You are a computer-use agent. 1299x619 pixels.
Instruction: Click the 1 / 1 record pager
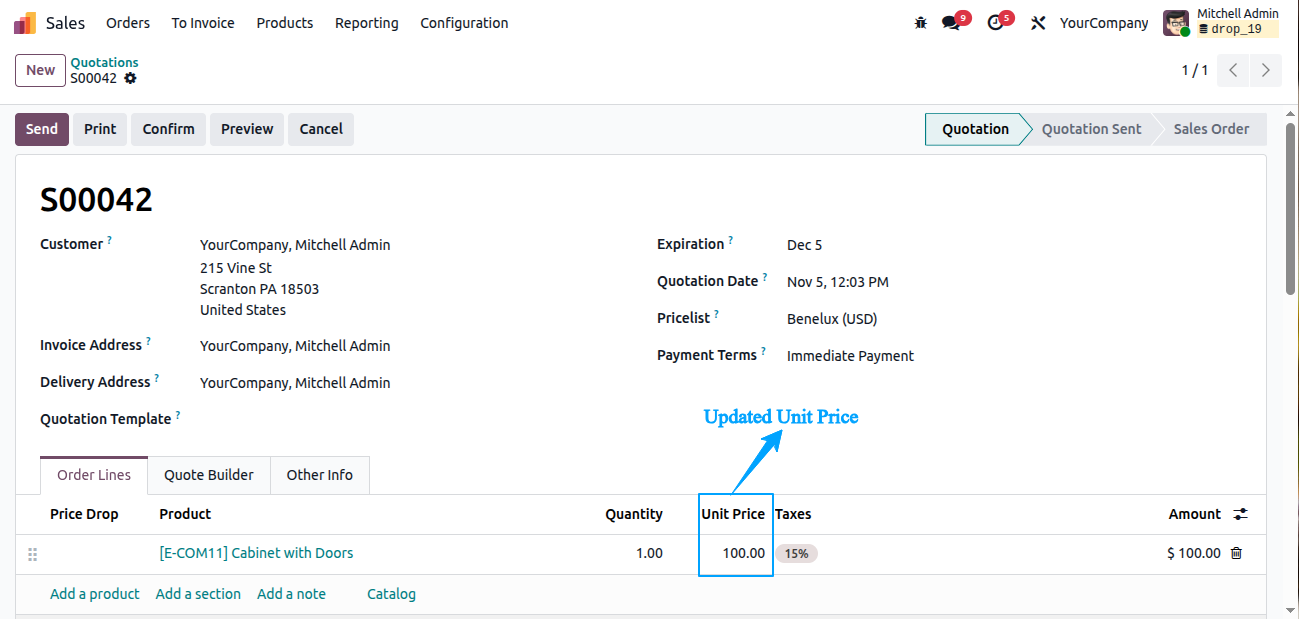[x=1195, y=70]
